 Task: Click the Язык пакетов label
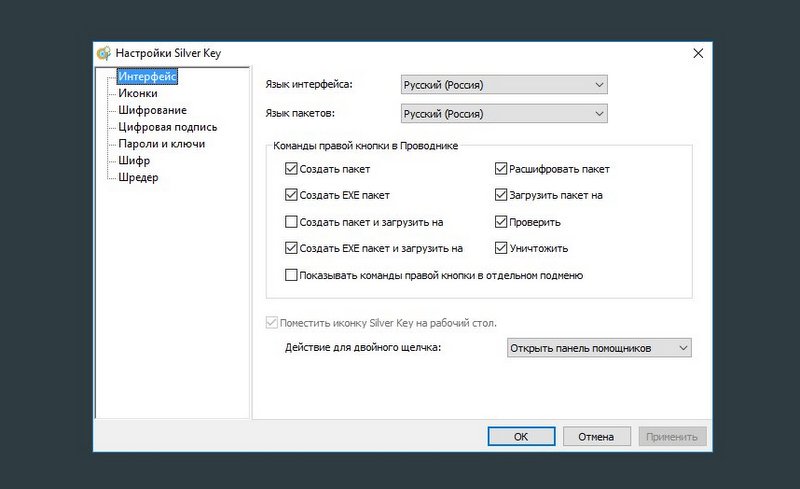click(x=300, y=113)
